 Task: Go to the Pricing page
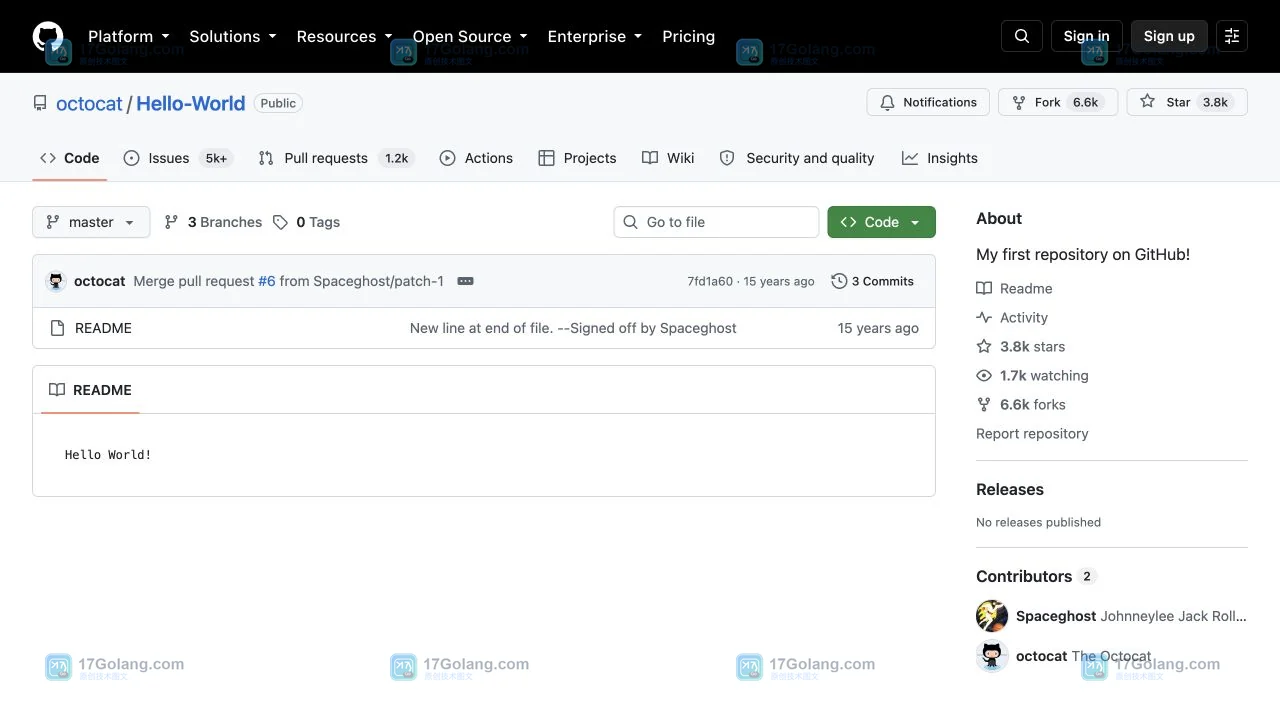(x=688, y=36)
